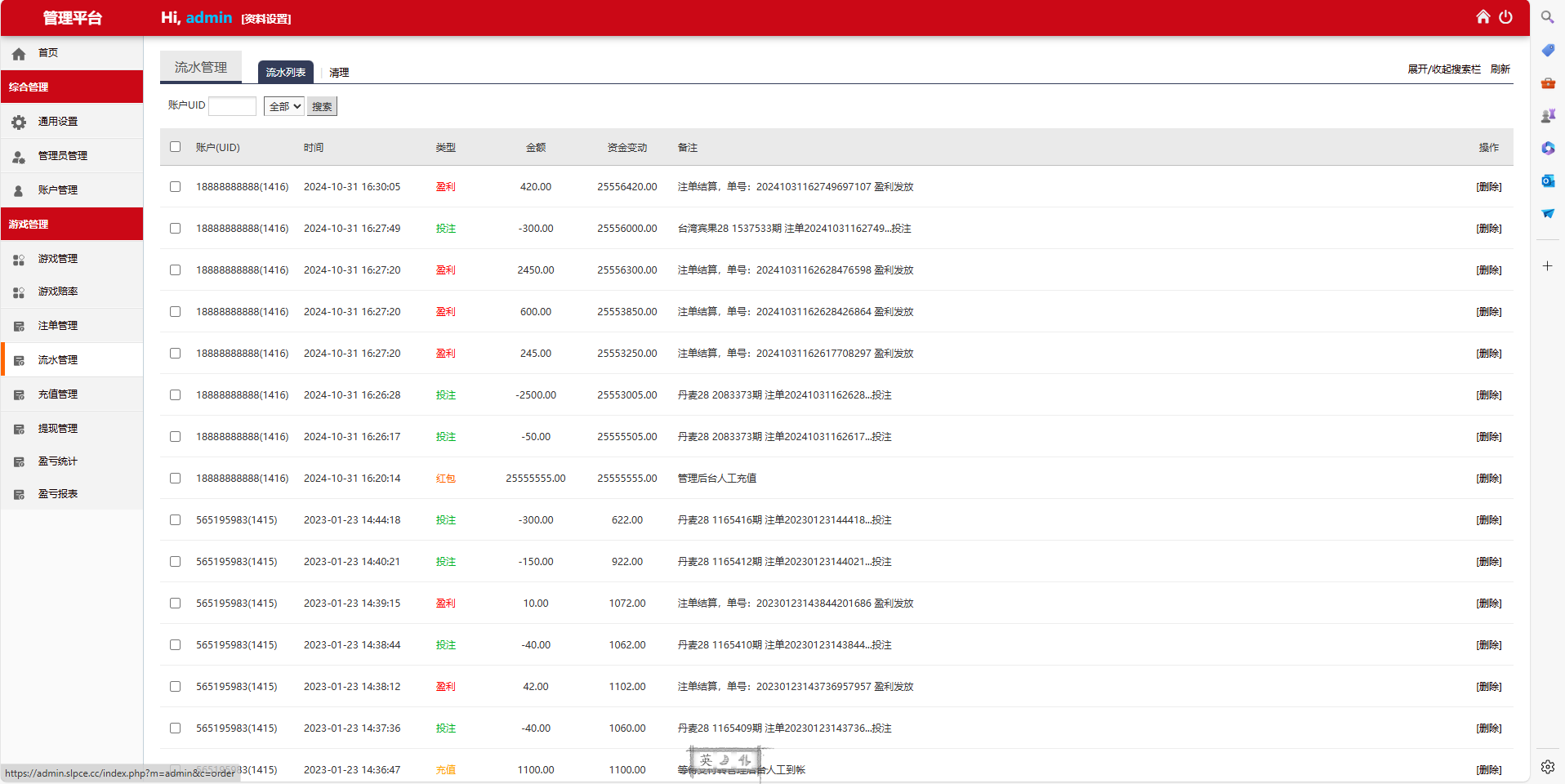Click the icon beside 盈亏统计

19,461
